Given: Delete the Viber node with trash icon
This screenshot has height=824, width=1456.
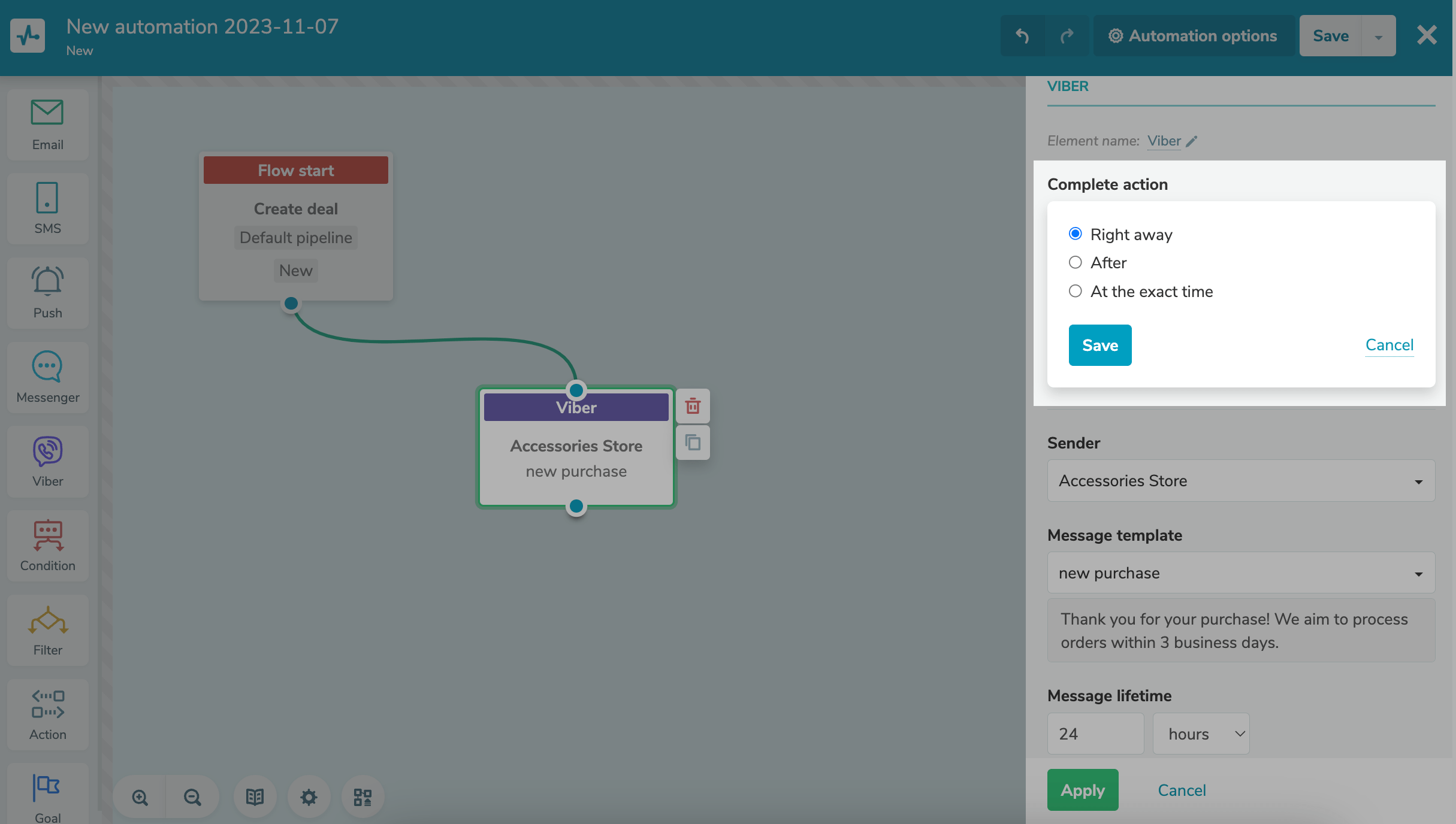Looking at the screenshot, I should click(693, 406).
